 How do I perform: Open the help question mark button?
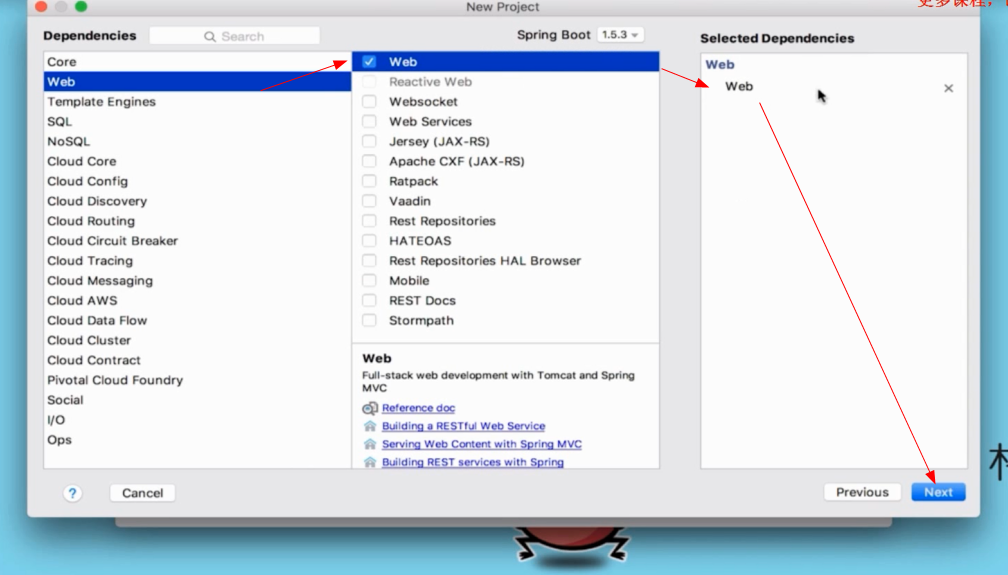click(x=73, y=493)
